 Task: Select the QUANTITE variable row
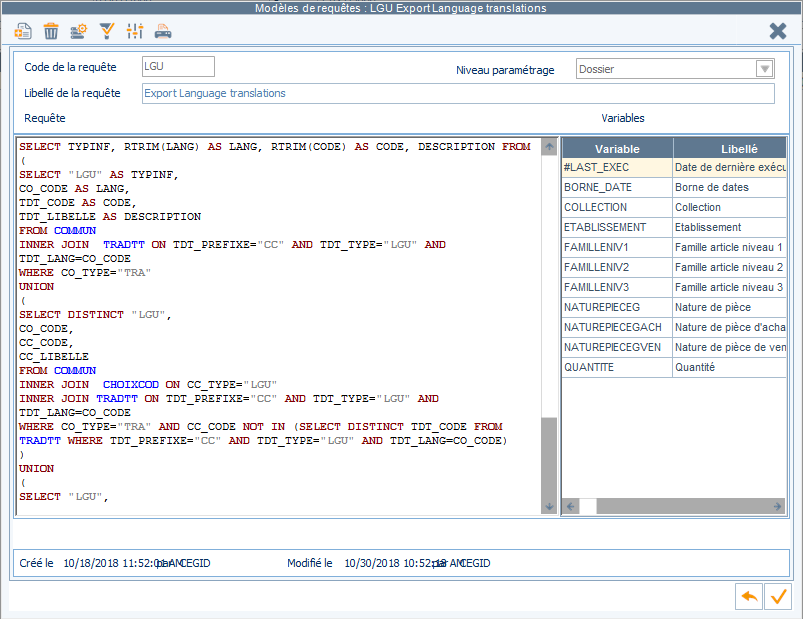[x=673, y=367]
